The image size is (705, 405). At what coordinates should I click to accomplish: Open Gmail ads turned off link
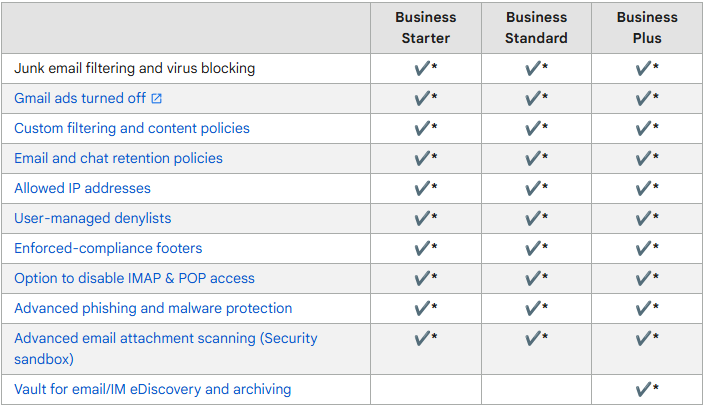(x=80, y=98)
